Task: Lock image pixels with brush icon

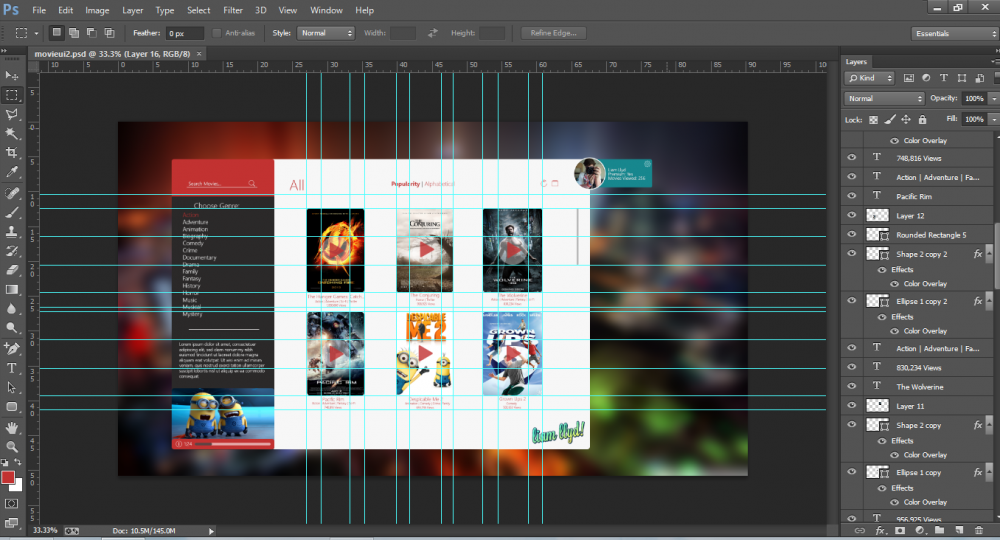Action: (x=890, y=119)
